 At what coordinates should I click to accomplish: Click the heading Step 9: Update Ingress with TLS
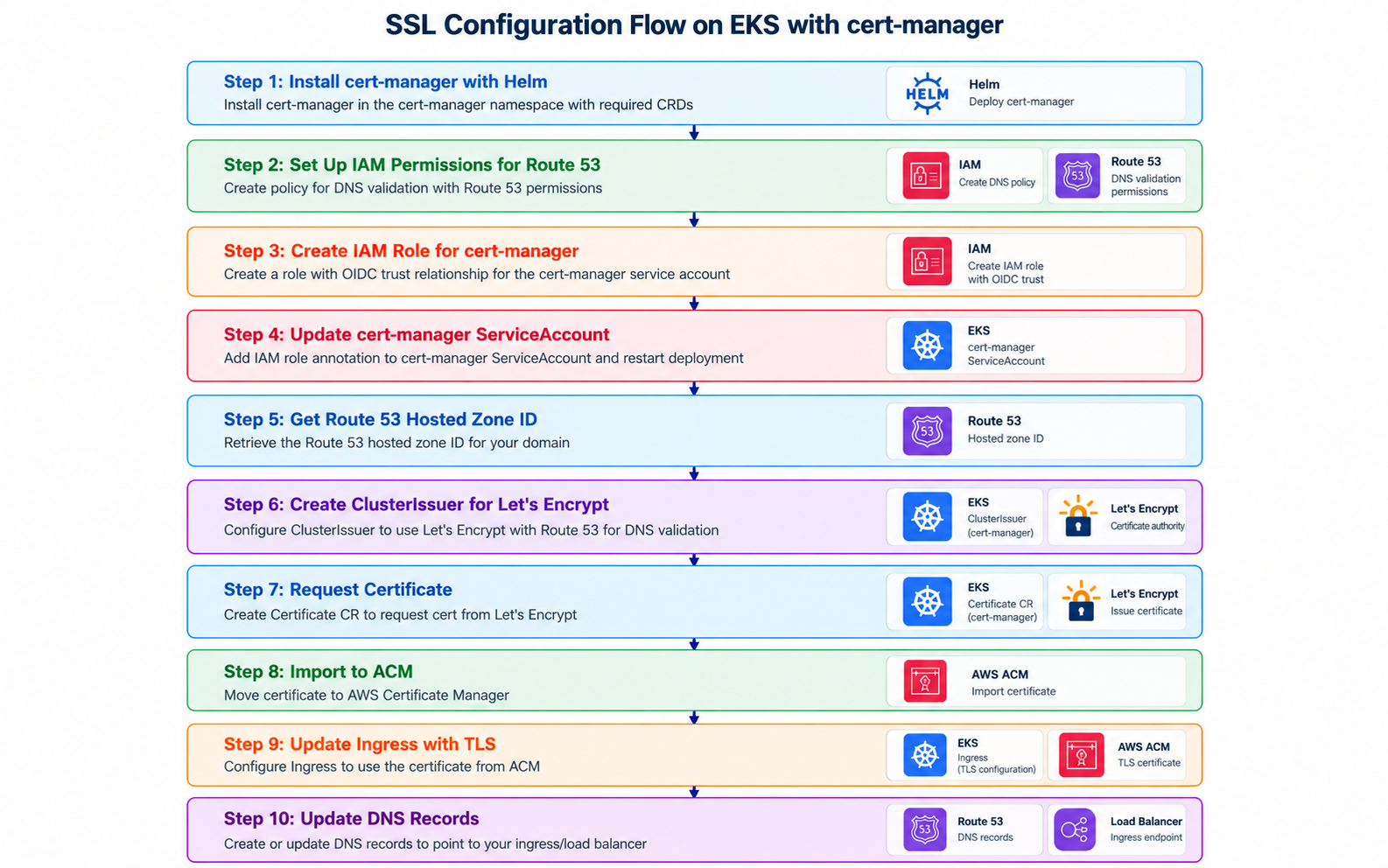(360, 745)
